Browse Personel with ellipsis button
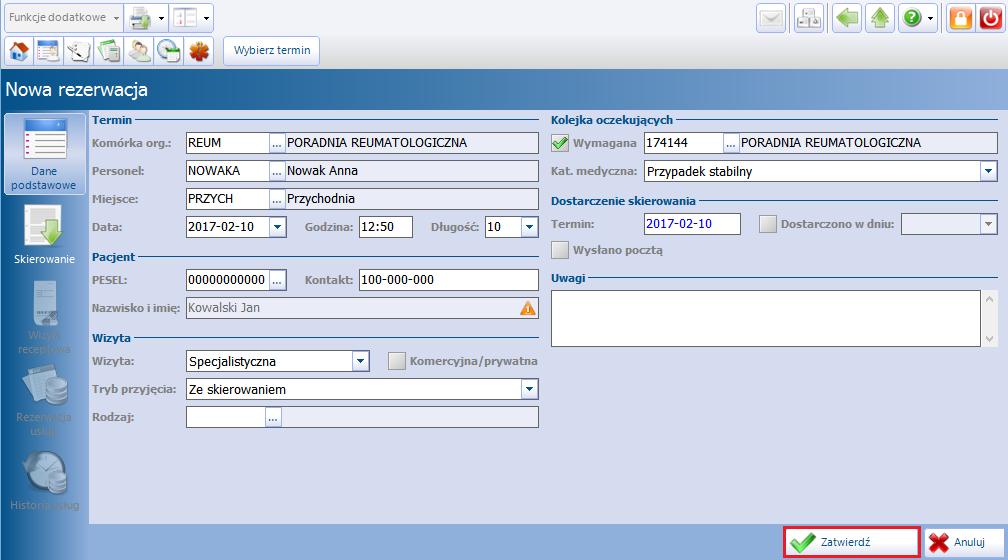The width and height of the screenshot is (1008, 560). coord(276,171)
